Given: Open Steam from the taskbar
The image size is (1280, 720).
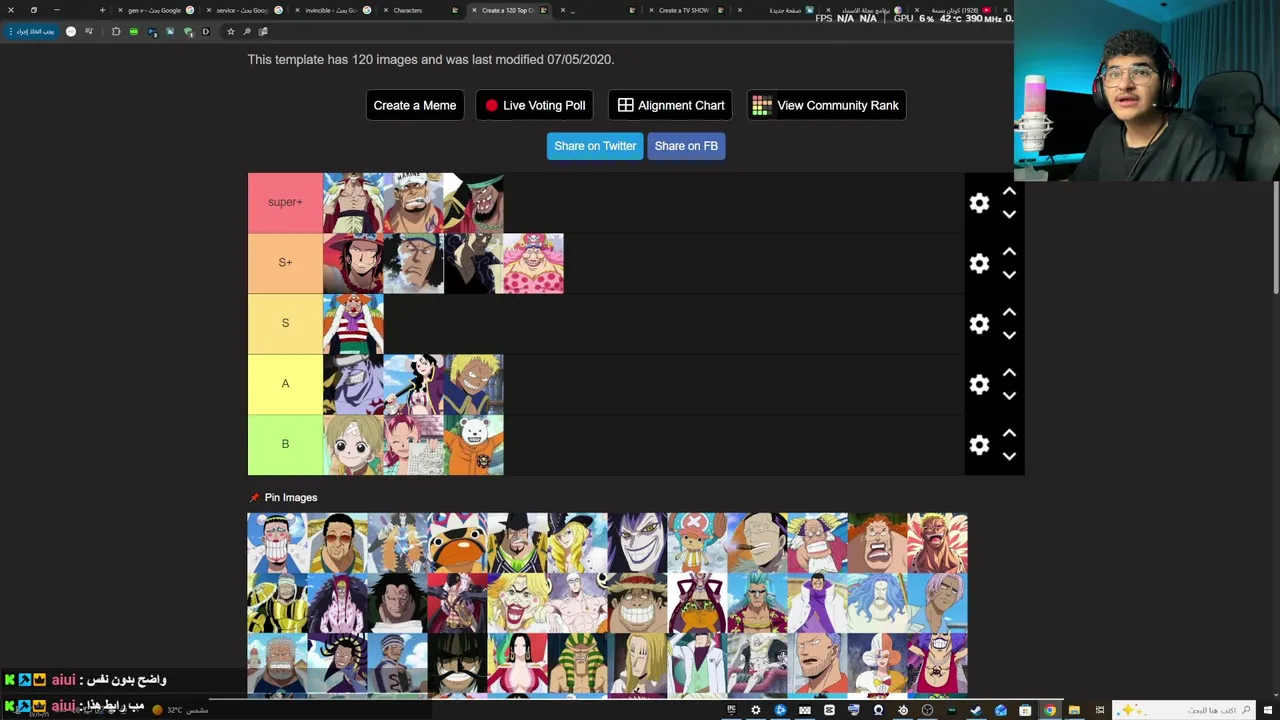Looking at the screenshot, I should coord(976,710).
